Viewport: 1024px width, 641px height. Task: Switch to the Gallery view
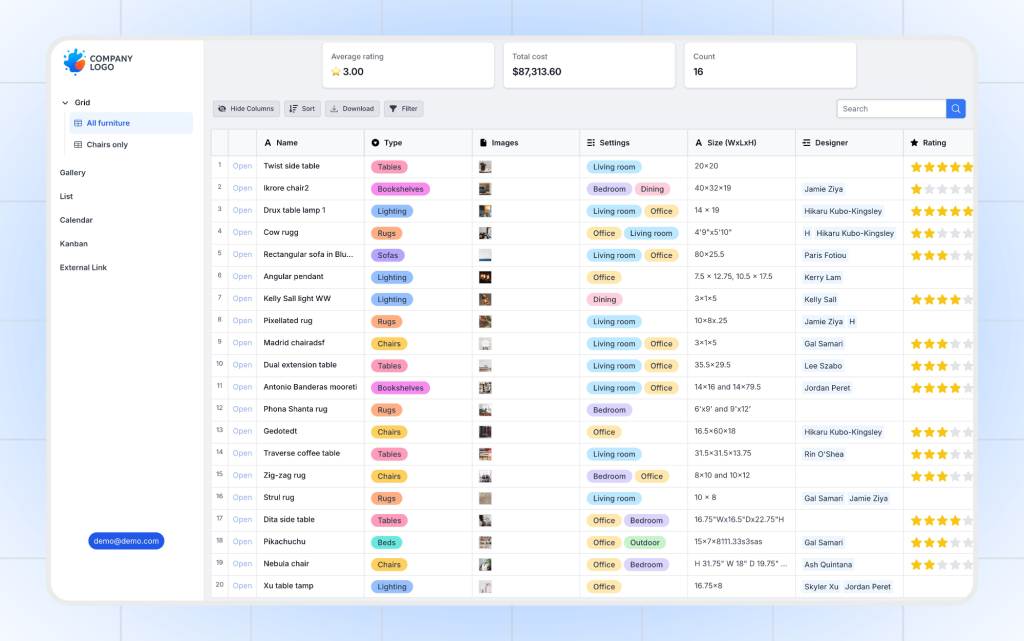[72, 172]
